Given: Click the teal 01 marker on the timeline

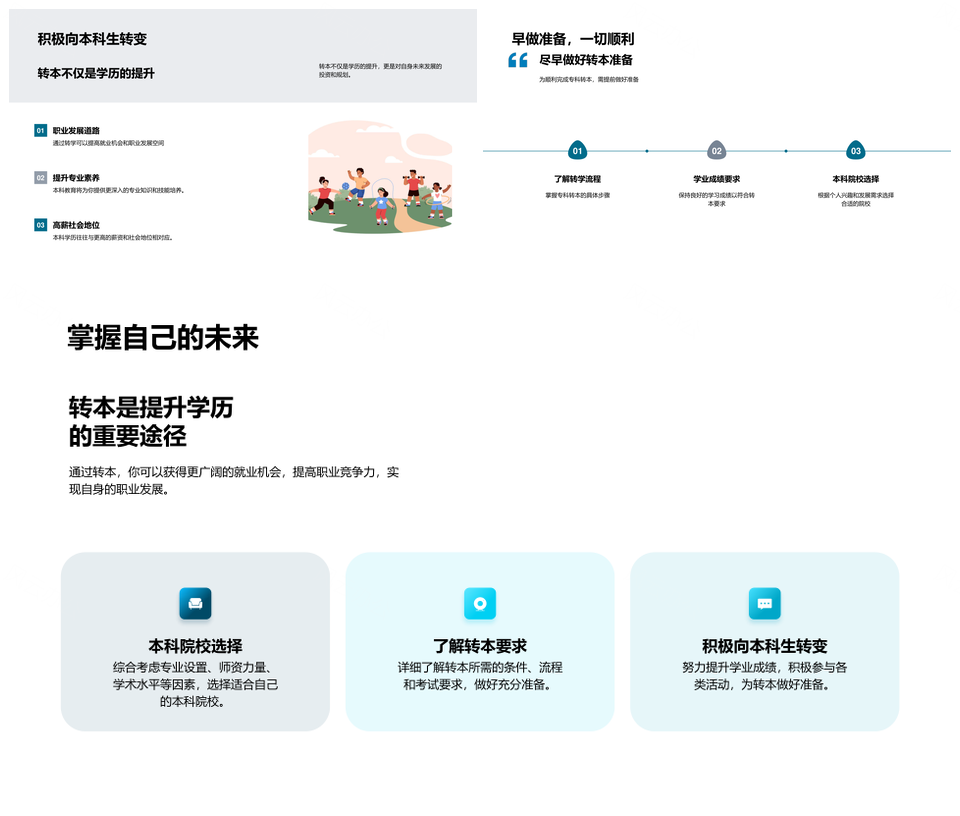Looking at the screenshot, I should [576, 152].
